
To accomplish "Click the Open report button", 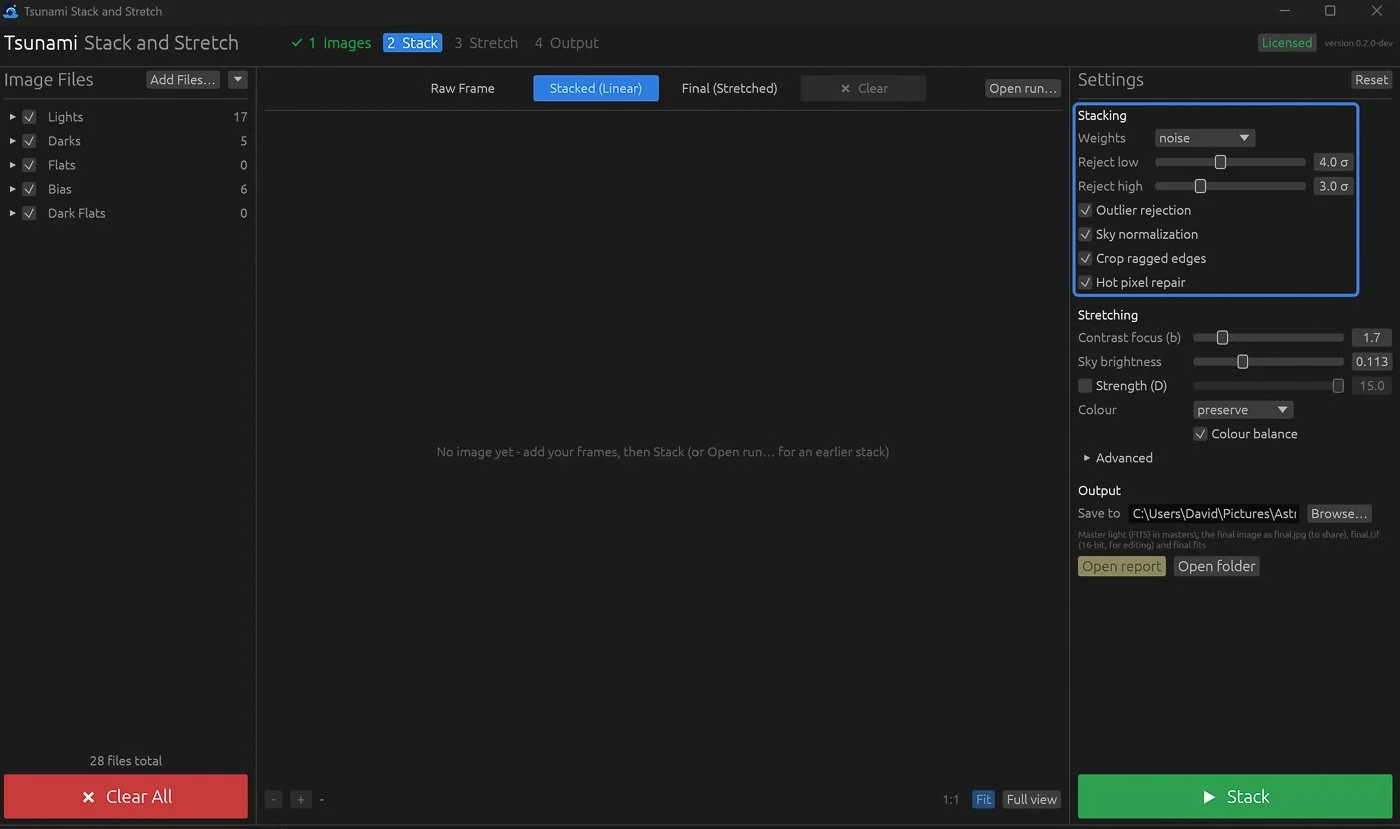I will point(1122,566).
